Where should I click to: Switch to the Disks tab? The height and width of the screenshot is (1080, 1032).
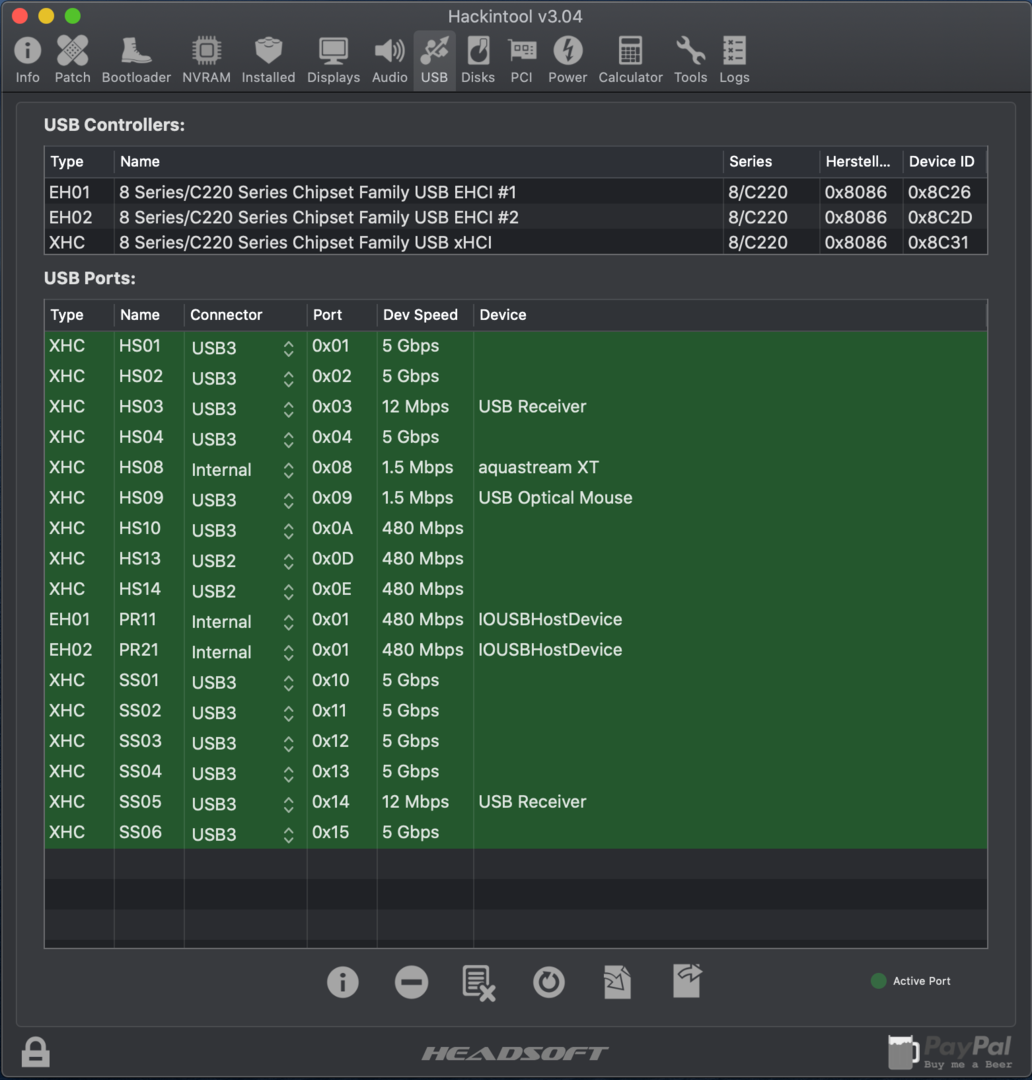click(477, 60)
